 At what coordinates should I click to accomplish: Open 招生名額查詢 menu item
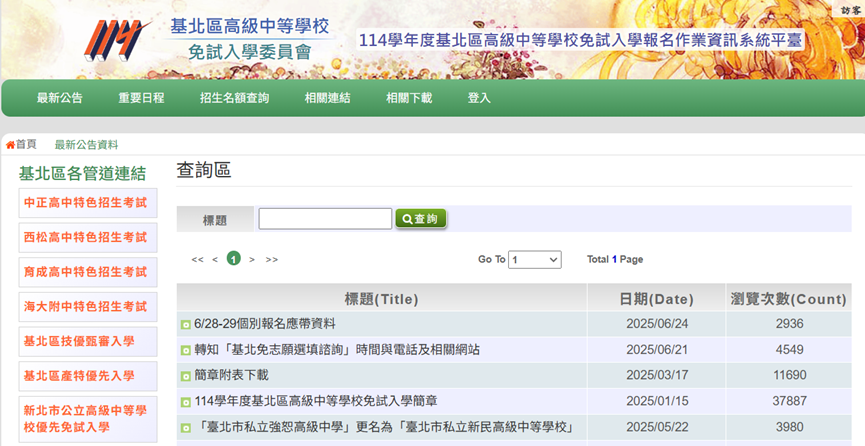pyautogui.click(x=234, y=98)
